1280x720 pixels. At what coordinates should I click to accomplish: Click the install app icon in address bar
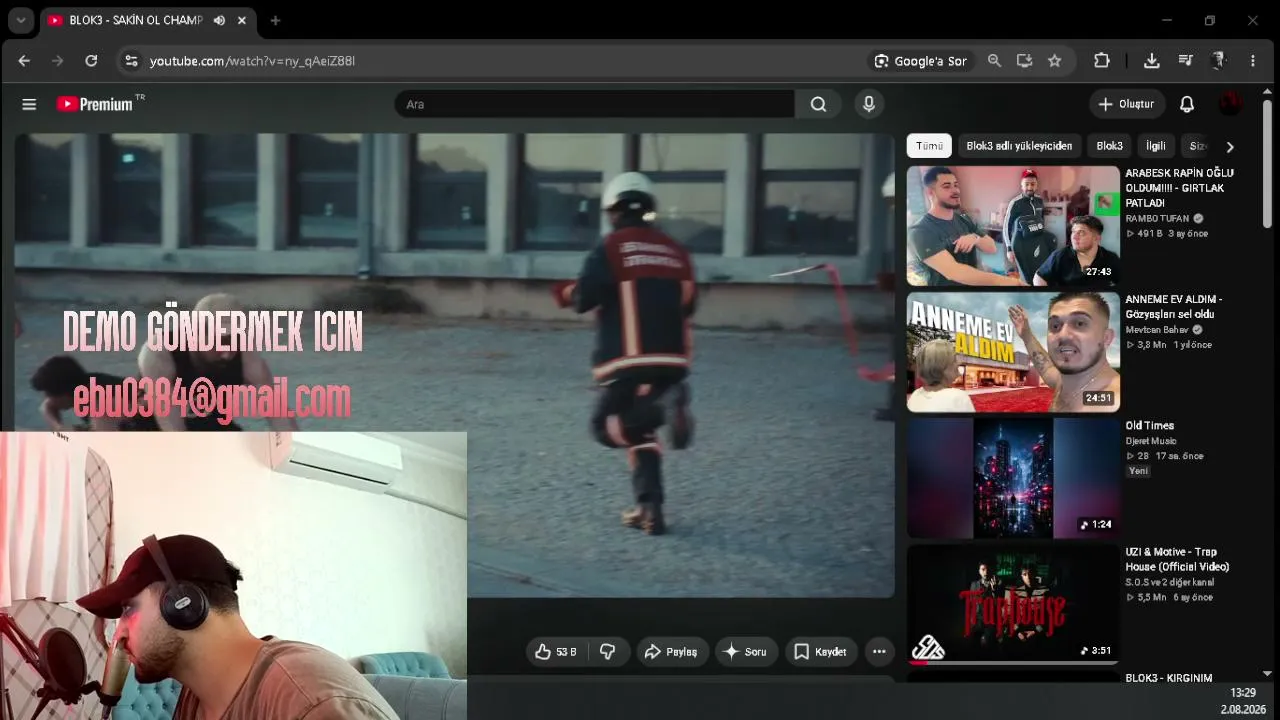[1024, 61]
